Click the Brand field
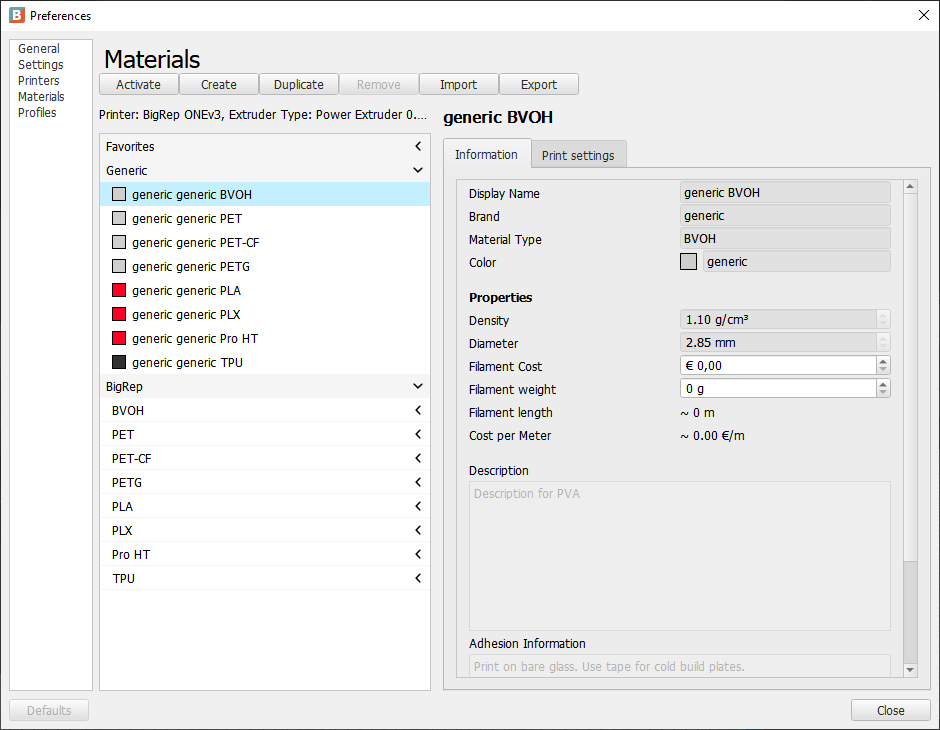940x730 pixels. tap(785, 215)
